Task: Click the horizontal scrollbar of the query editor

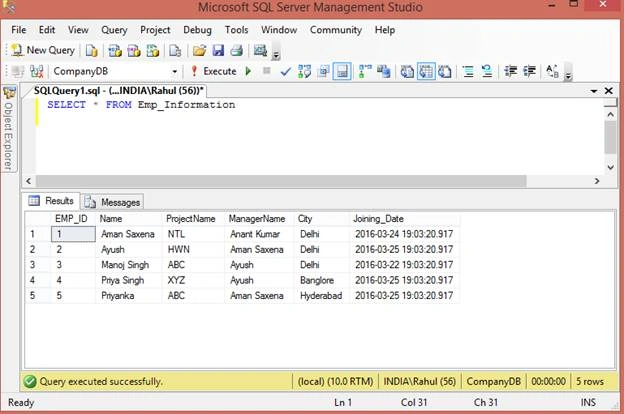Action: tap(281, 181)
